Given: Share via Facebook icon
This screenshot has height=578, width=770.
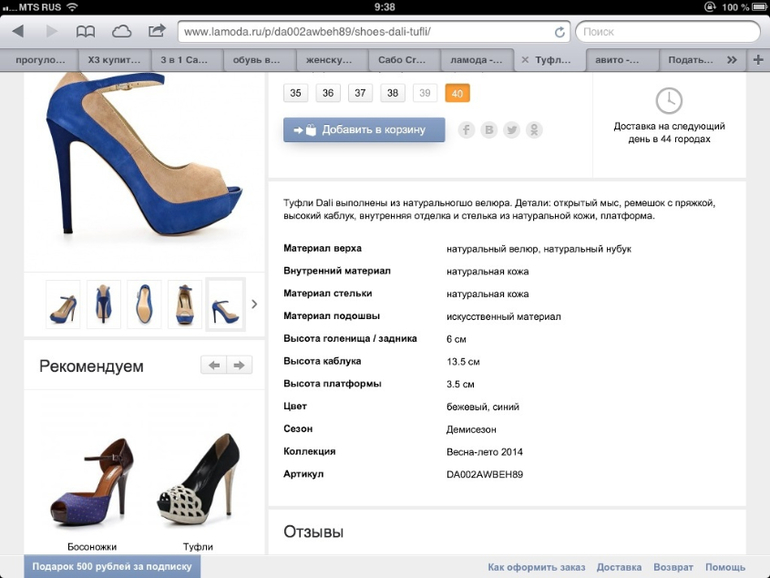Looking at the screenshot, I should point(466,130).
